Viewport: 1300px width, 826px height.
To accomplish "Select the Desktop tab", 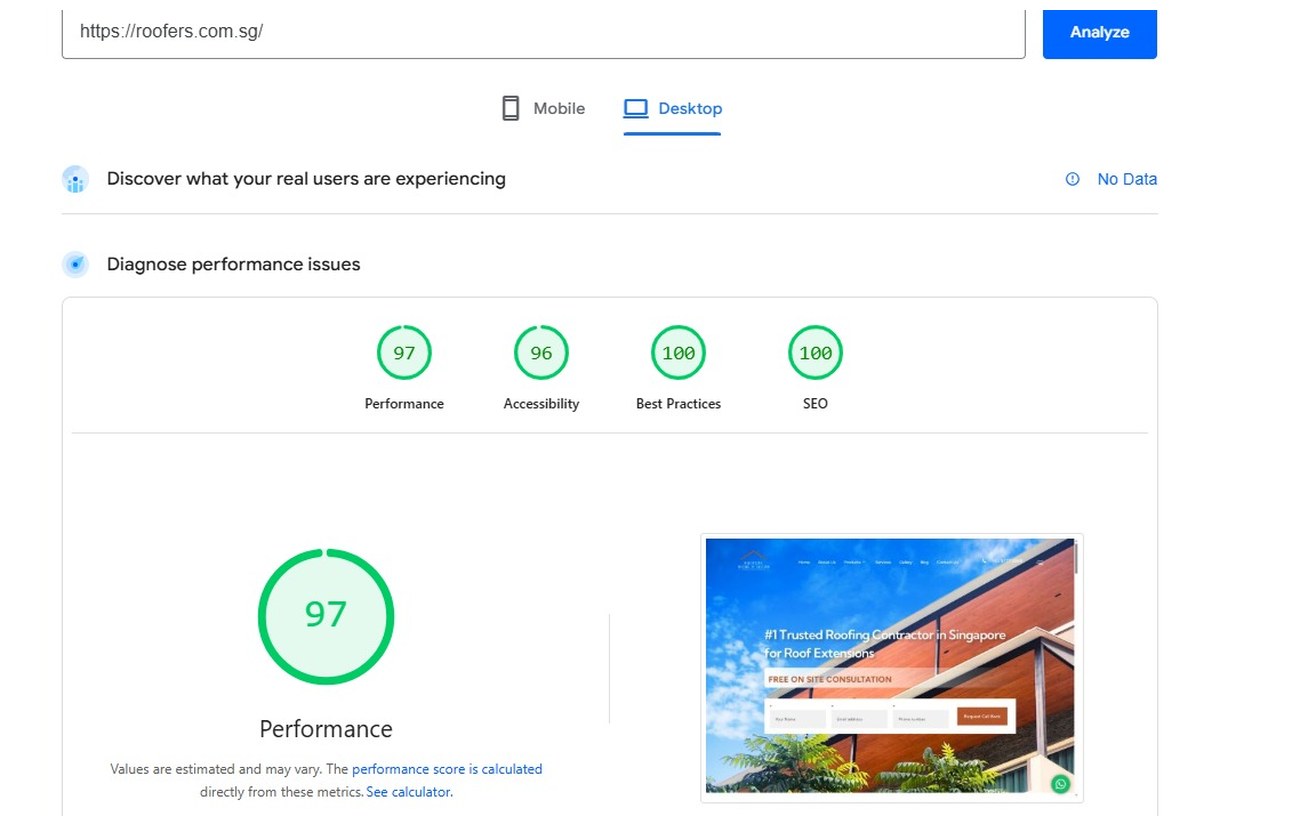I will [672, 108].
